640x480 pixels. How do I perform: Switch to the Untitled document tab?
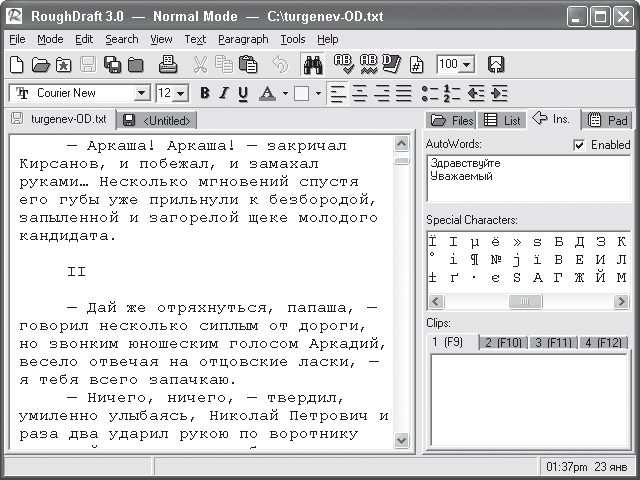(x=157, y=120)
